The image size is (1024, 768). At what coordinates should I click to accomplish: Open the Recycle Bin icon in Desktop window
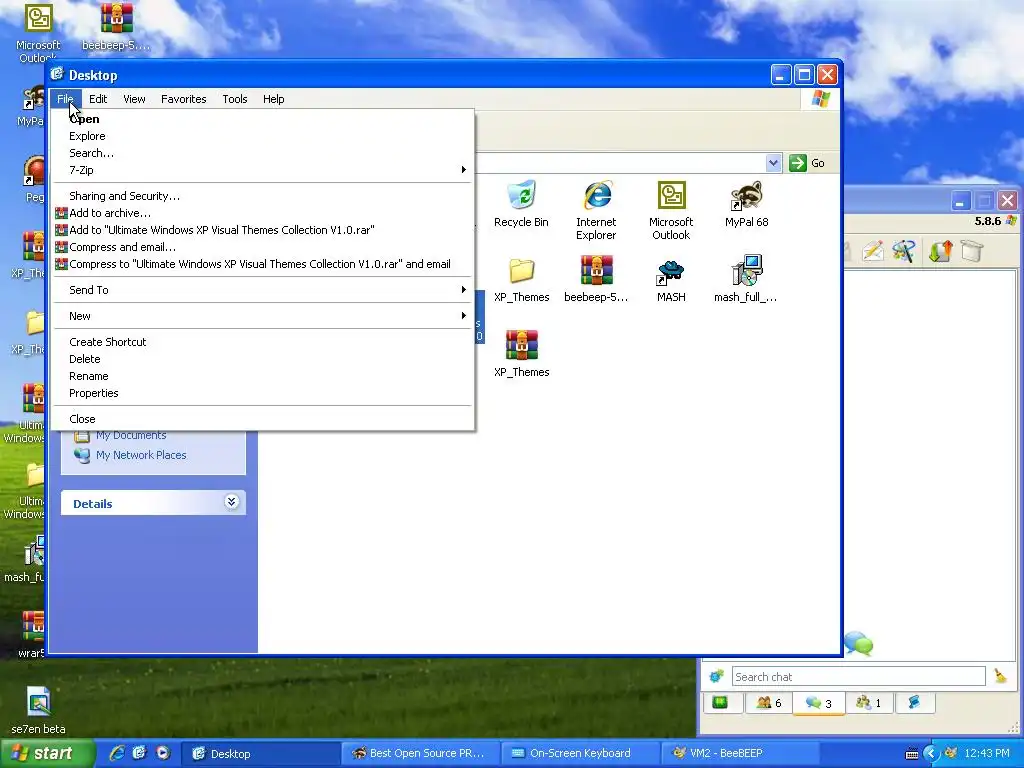coord(521,195)
